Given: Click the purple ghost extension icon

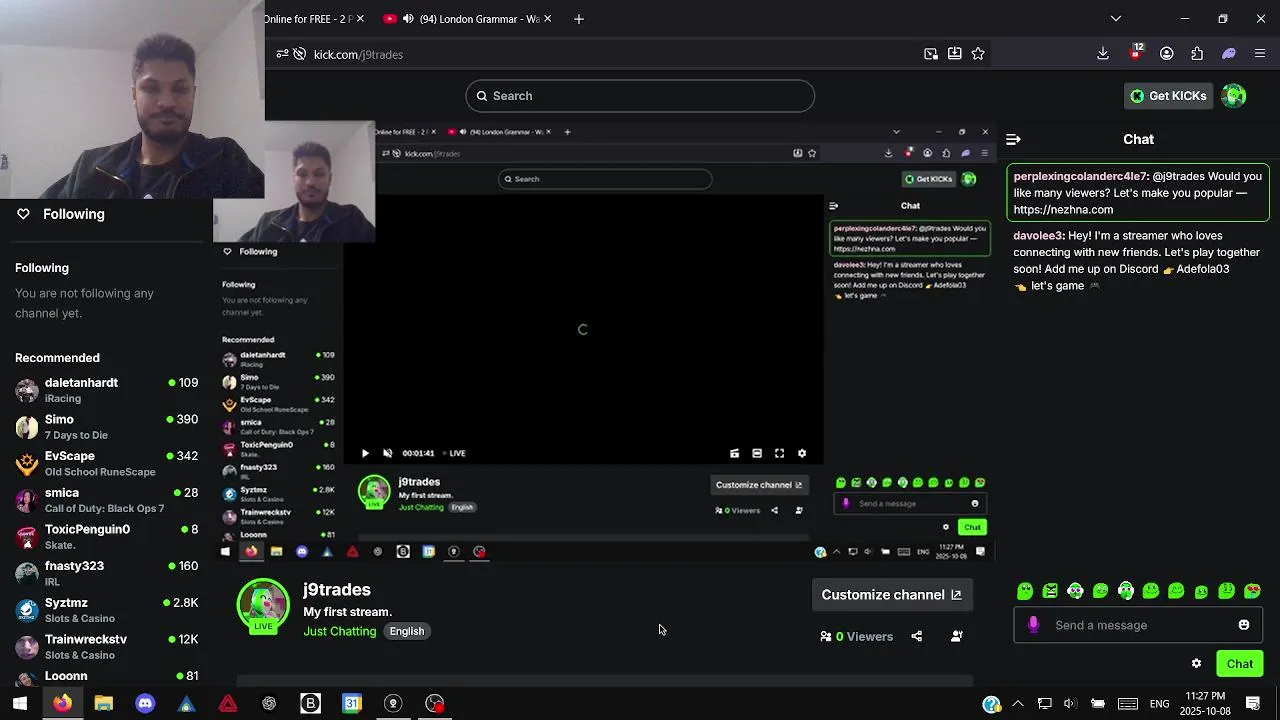Looking at the screenshot, I should [1229, 54].
